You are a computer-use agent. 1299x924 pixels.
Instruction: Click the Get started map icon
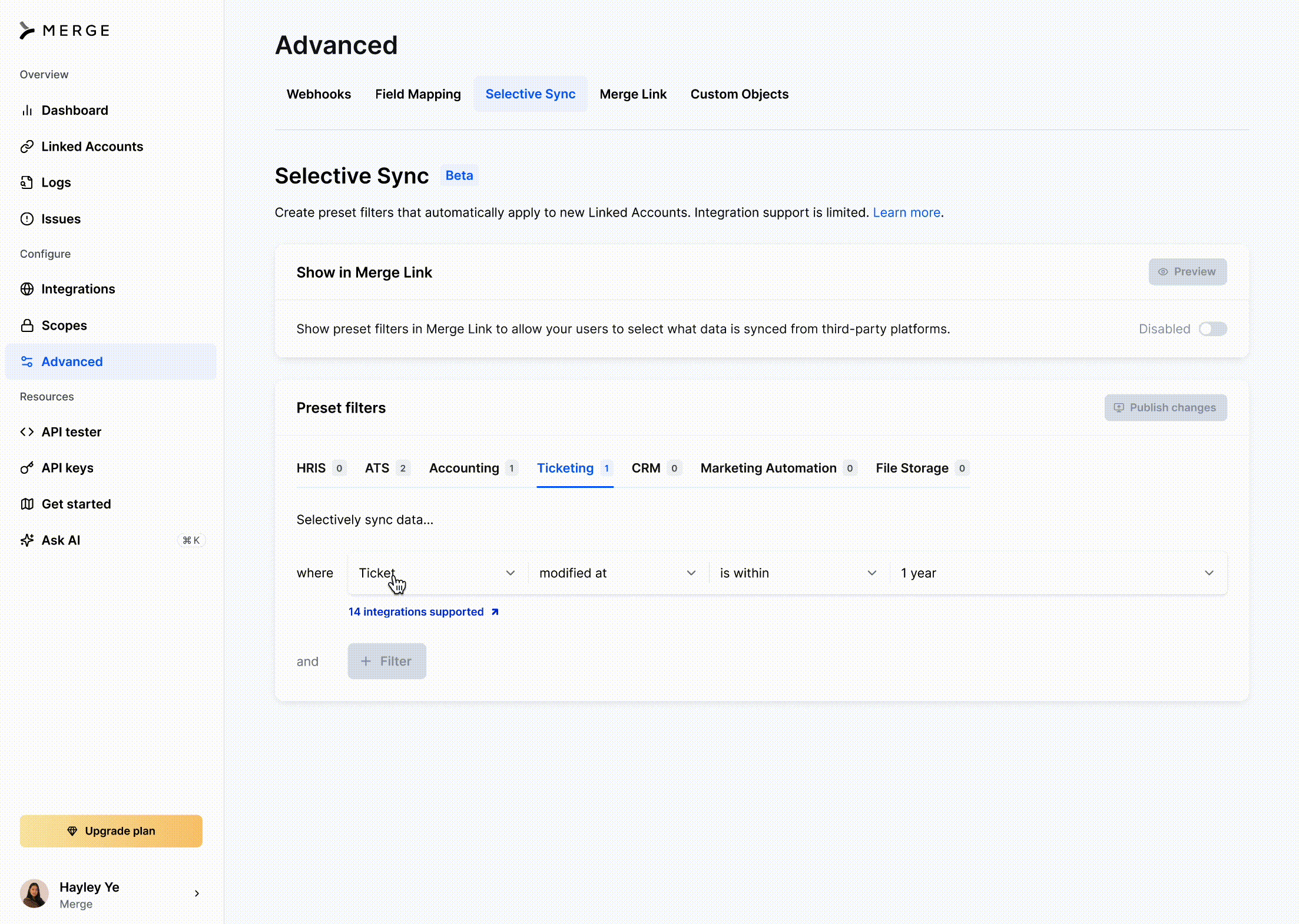27,504
